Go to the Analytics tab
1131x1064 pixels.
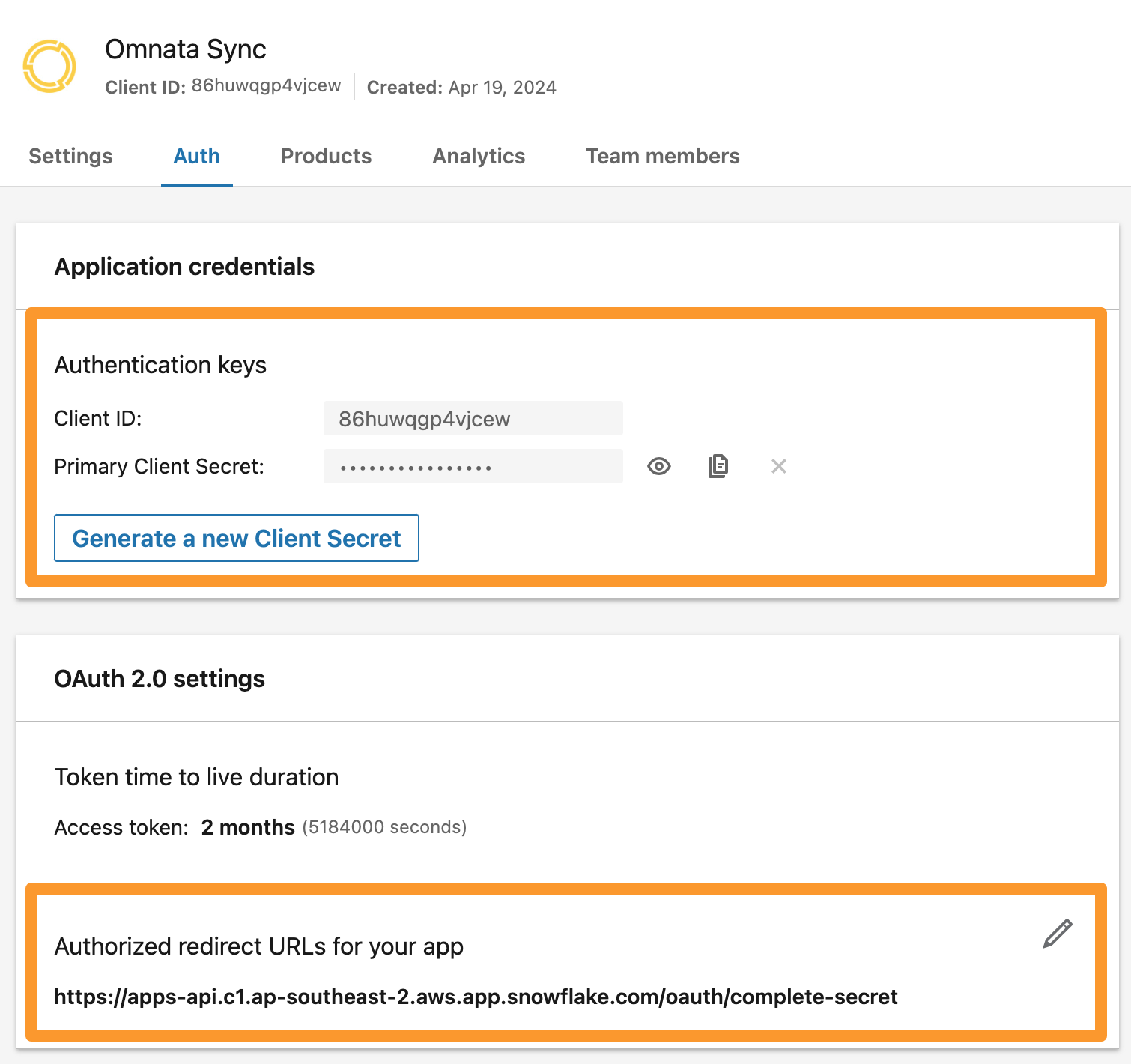tap(479, 156)
